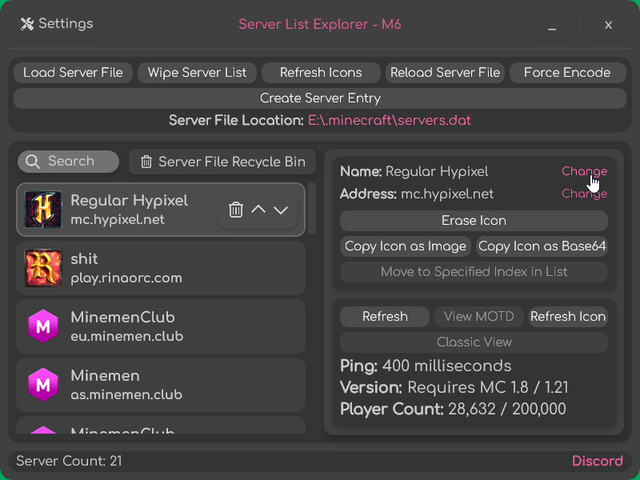
Task: Click Copy Icon as Image
Action: (405, 247)
